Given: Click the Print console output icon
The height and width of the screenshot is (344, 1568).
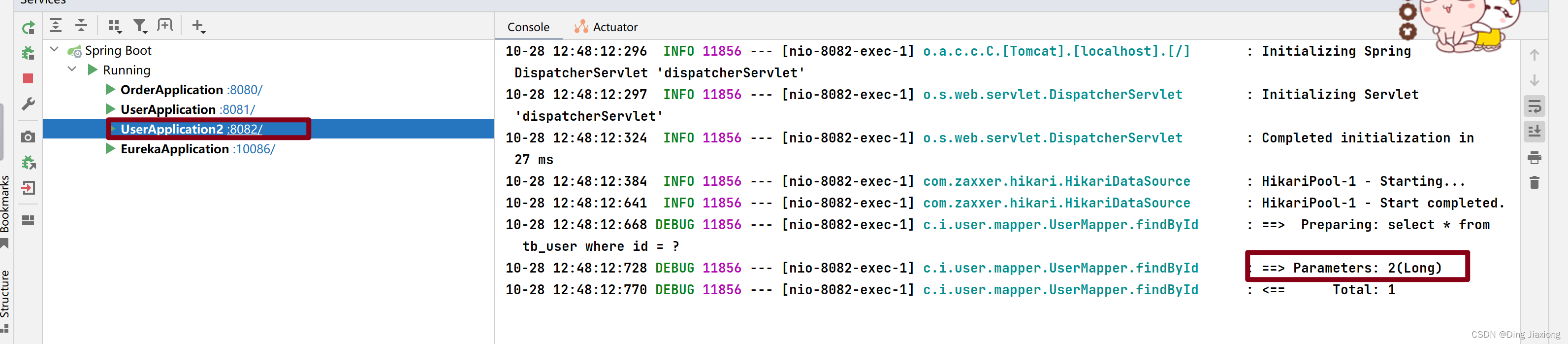Looking at the screenshot, I should 1535,158.
